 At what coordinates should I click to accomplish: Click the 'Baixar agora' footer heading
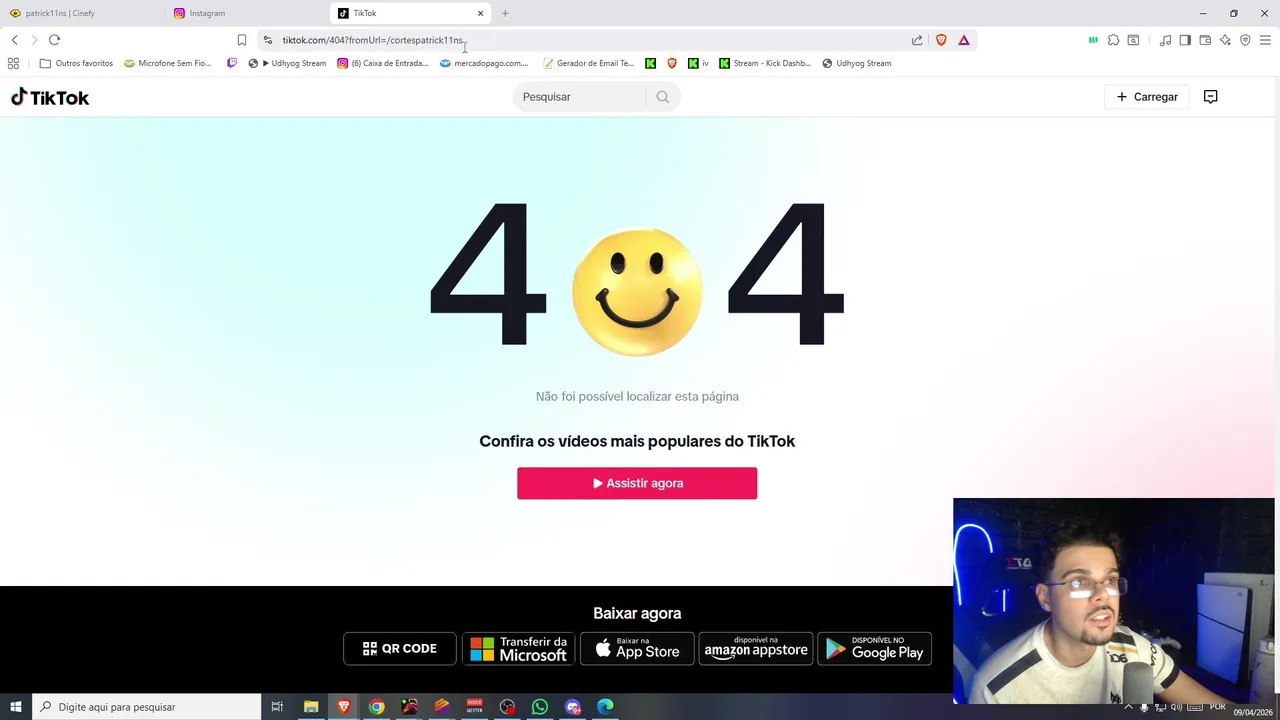coord(637,613)
